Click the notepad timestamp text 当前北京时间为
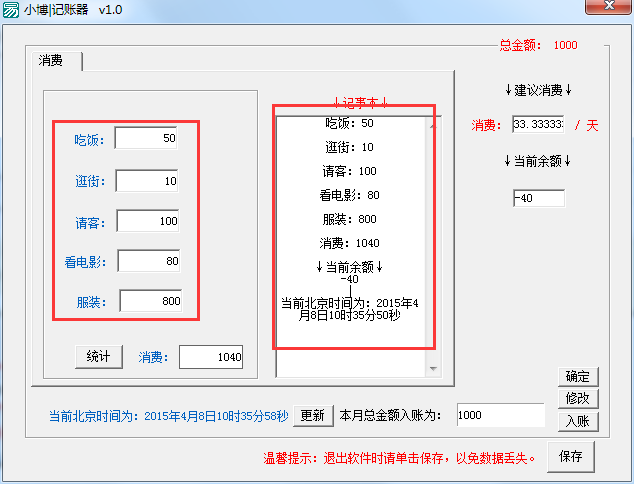Image resolution: width=634 pixels, height=484 pixels. pyautogui.click(x=350, y=309)
